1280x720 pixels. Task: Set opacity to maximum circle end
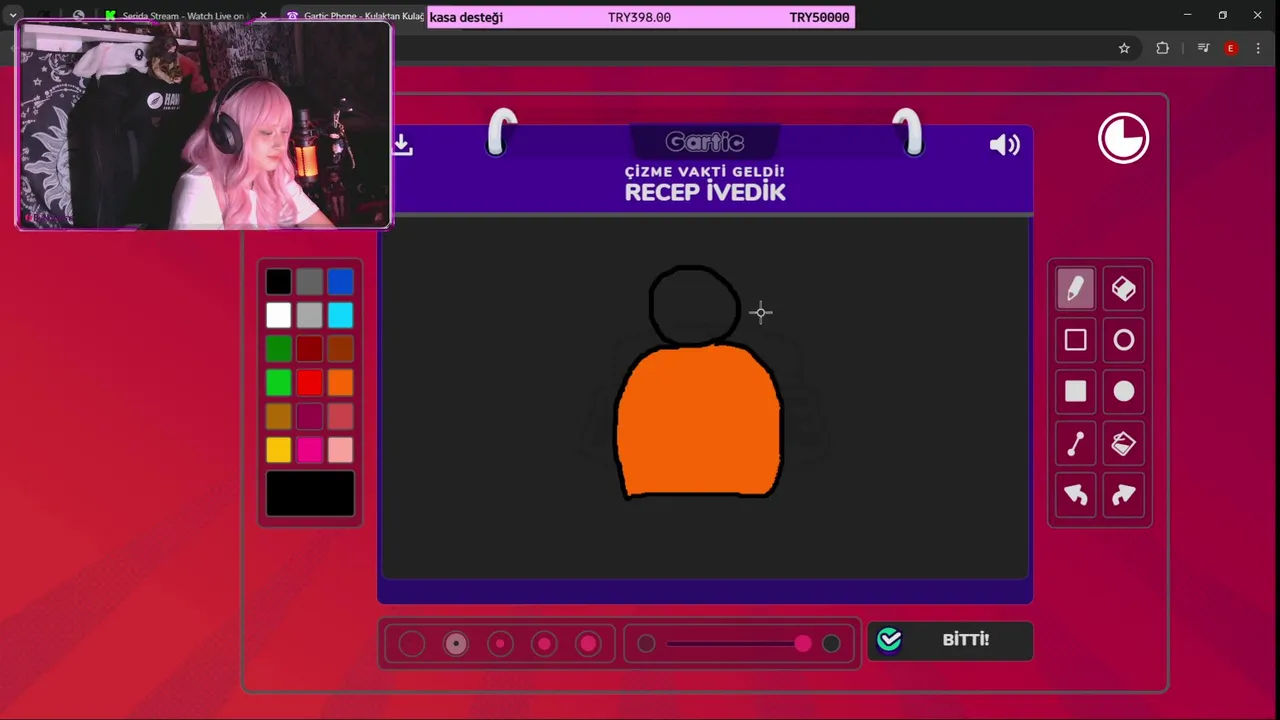click(831, 644)
